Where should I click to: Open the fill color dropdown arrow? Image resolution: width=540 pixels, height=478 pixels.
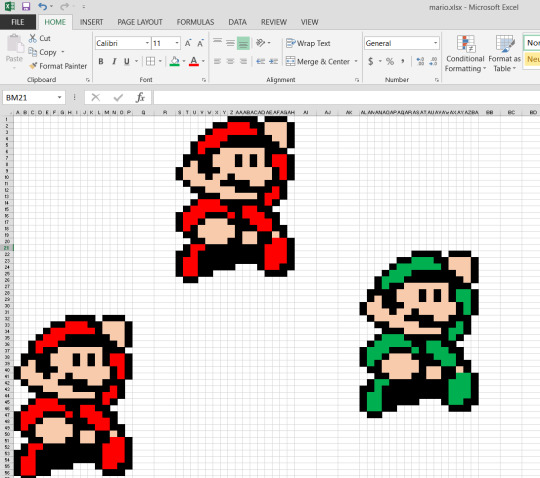coord(184,61)
